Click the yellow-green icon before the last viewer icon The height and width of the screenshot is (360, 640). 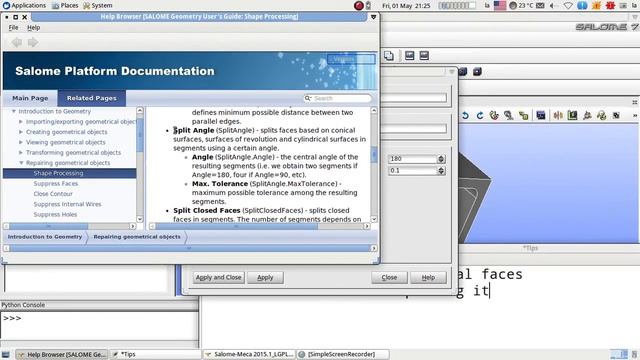601,116
